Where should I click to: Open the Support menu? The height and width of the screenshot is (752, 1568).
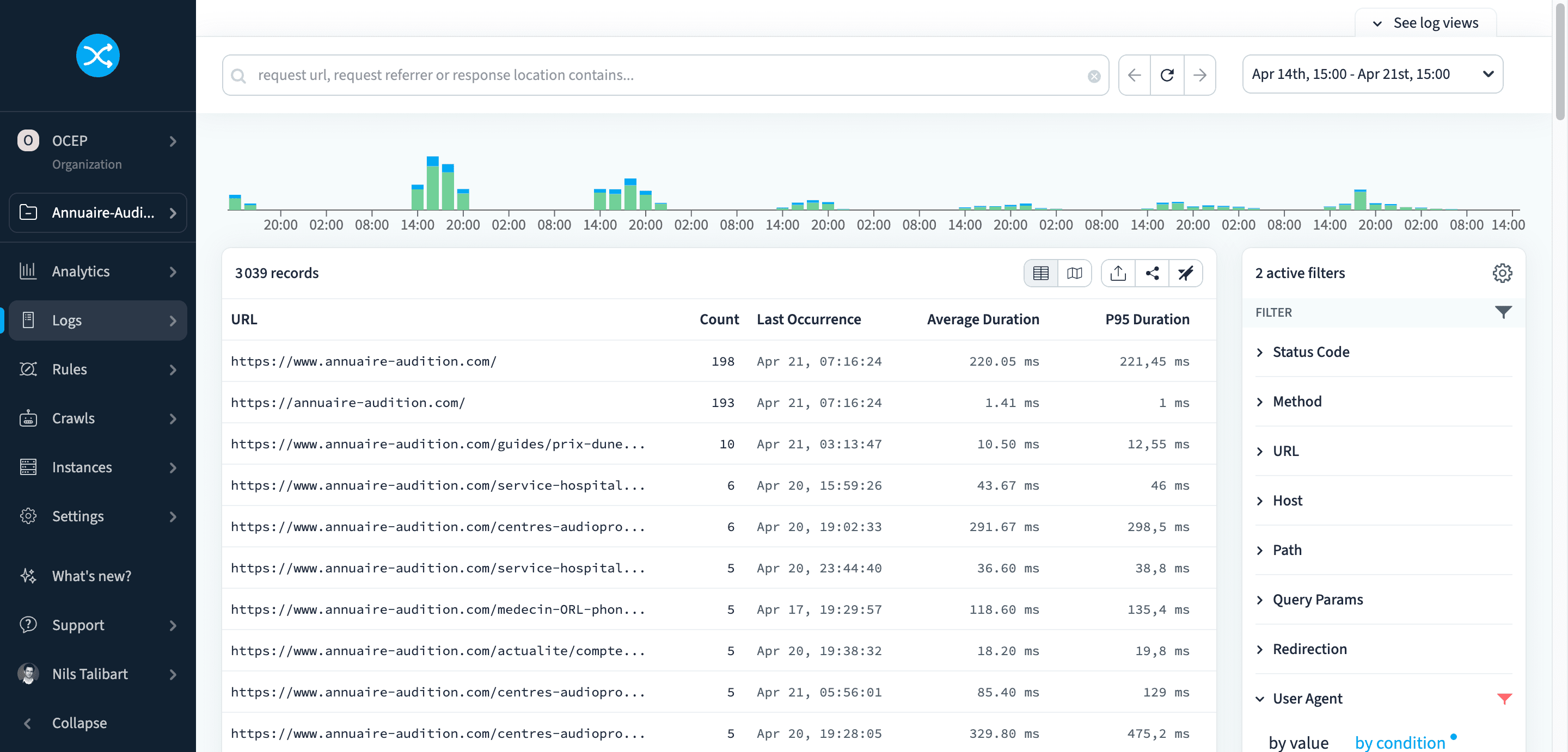(x=97, y=625)
